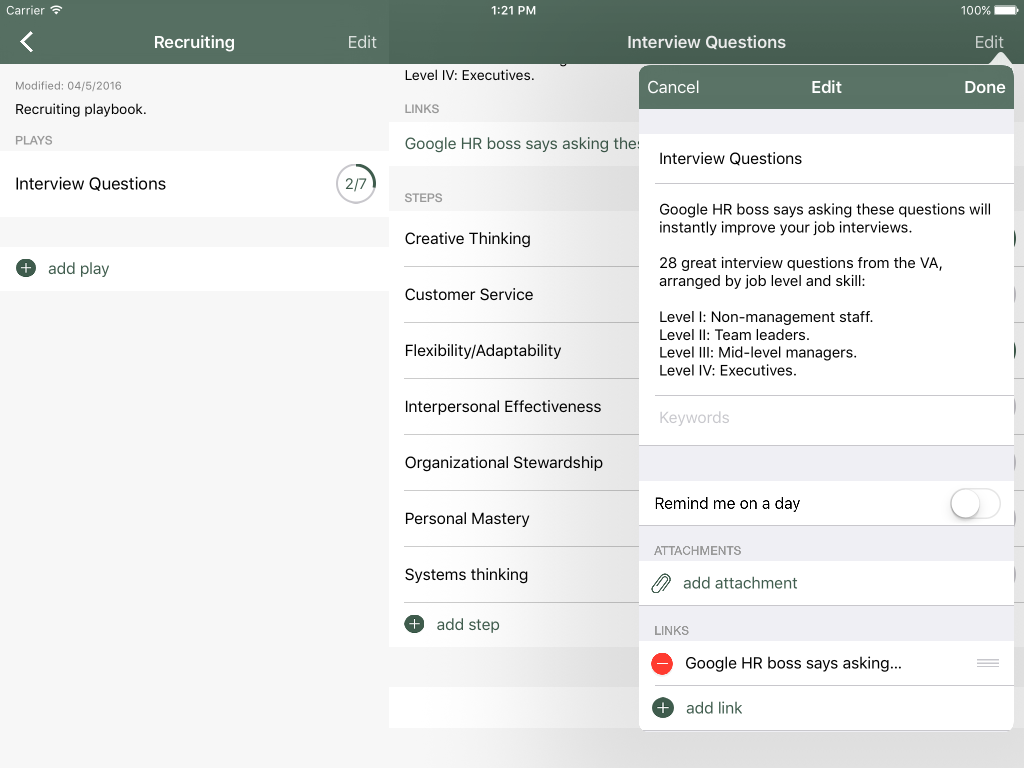Tap the Wi-Fi status icon
The width and height of the screenshot is (1024, 768).
[56, 10]
